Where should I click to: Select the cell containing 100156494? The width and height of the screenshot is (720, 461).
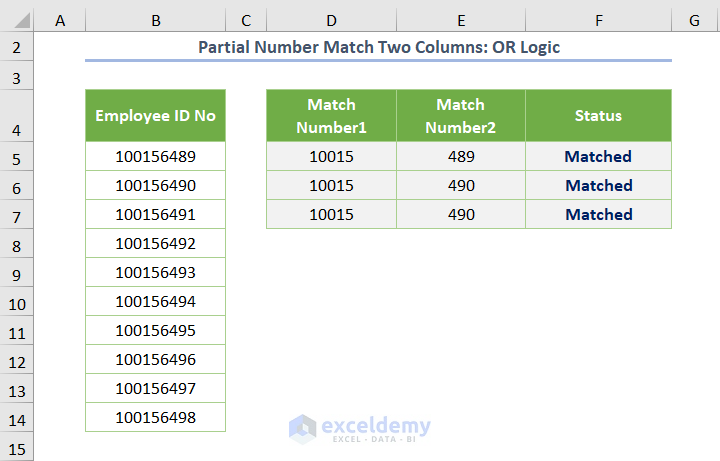pyautogui.click(x=155, y=302)
